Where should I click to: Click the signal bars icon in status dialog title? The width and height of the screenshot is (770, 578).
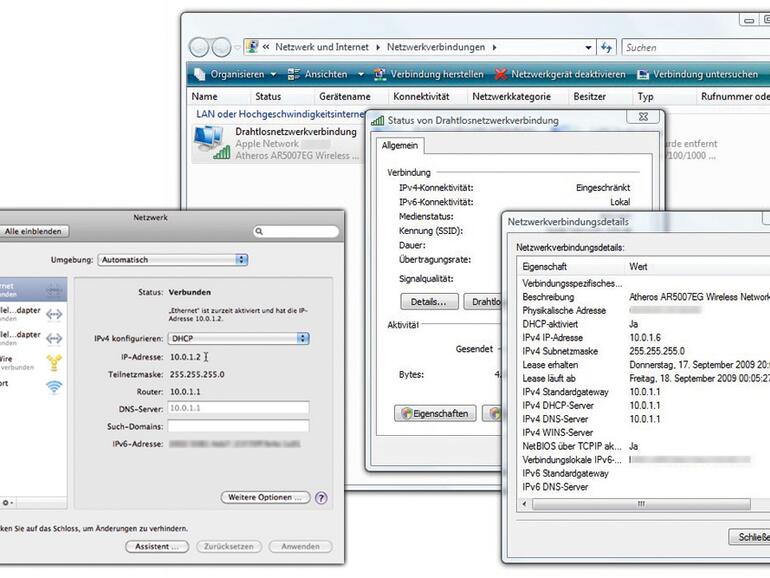click(377, 120)
